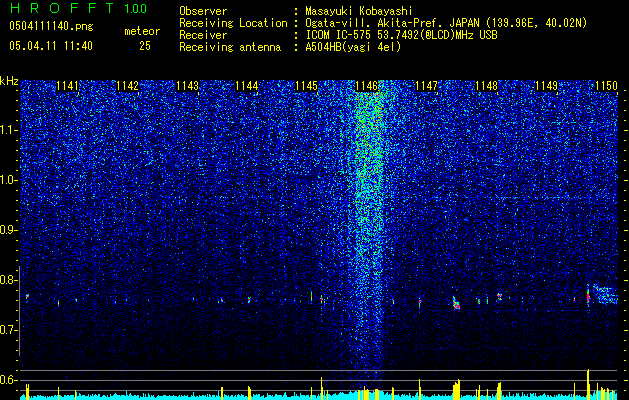The height and width of the screenshot is (400, 629).
Task: Click the 1.0 kHz axis label
Action: 8,180
